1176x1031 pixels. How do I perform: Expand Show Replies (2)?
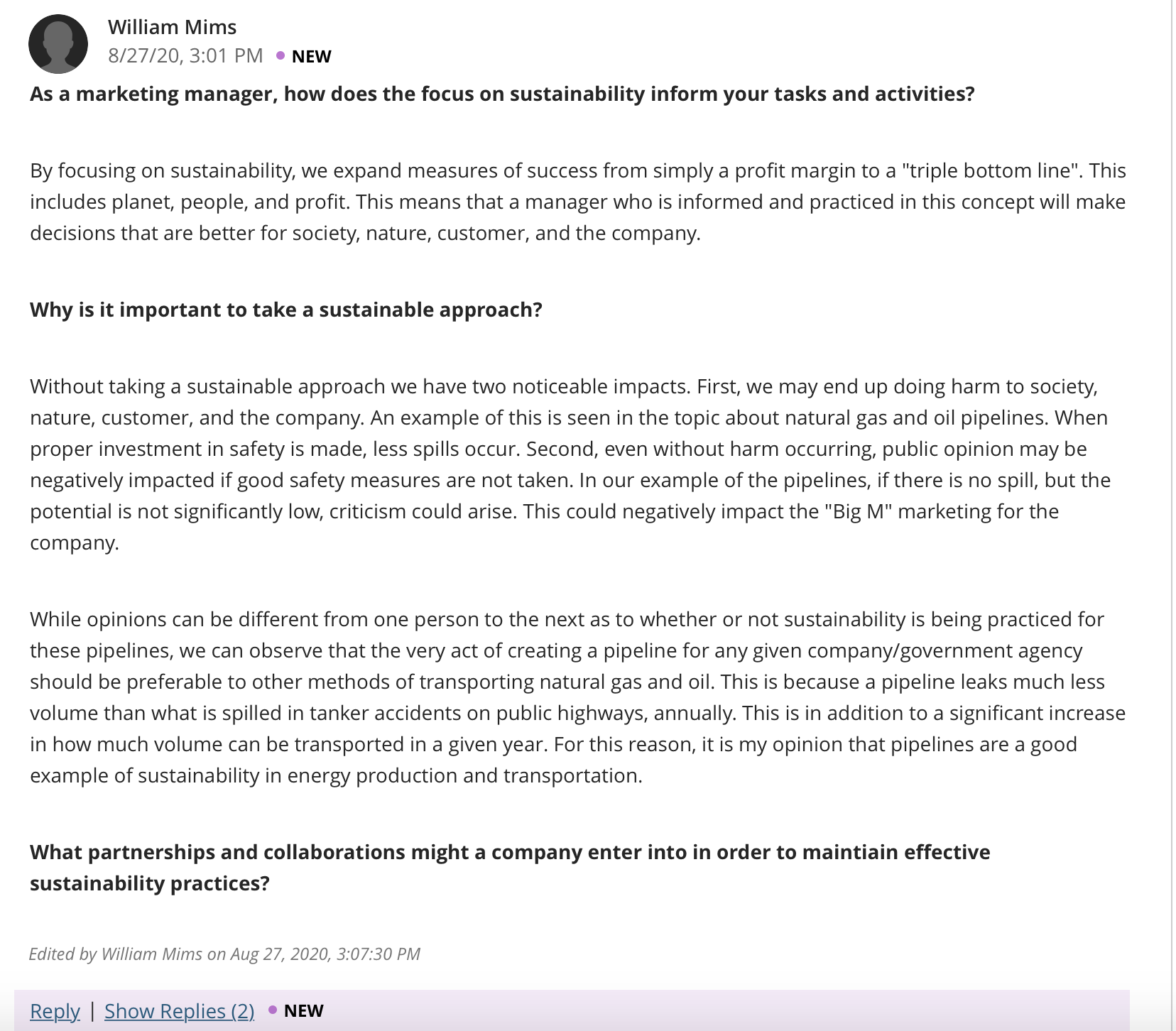pyautogui.click(x=180, y=1010)
